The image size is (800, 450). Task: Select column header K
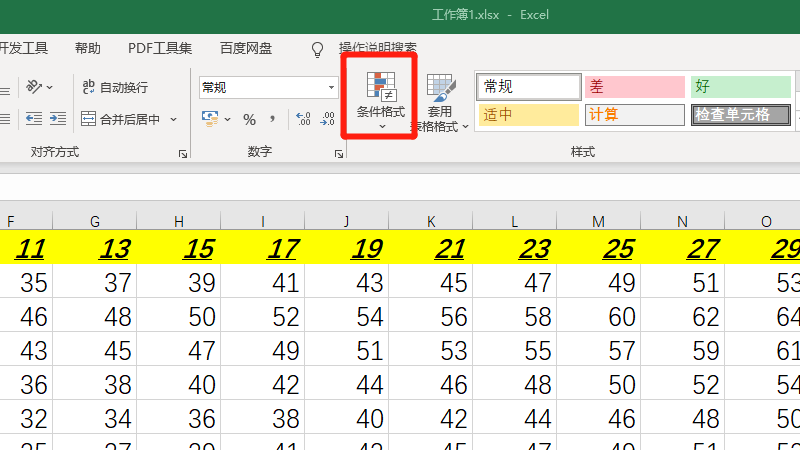point(431,220)
